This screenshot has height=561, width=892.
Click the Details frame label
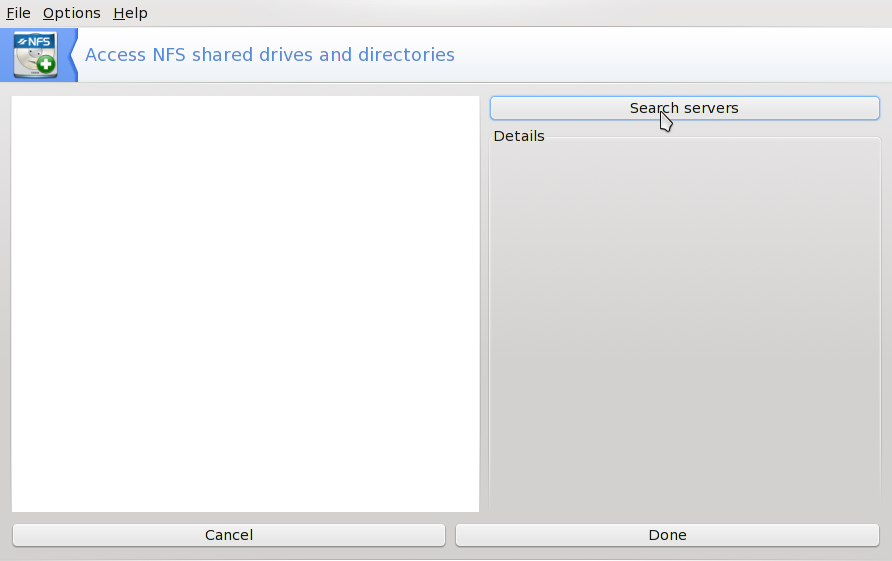518,136
